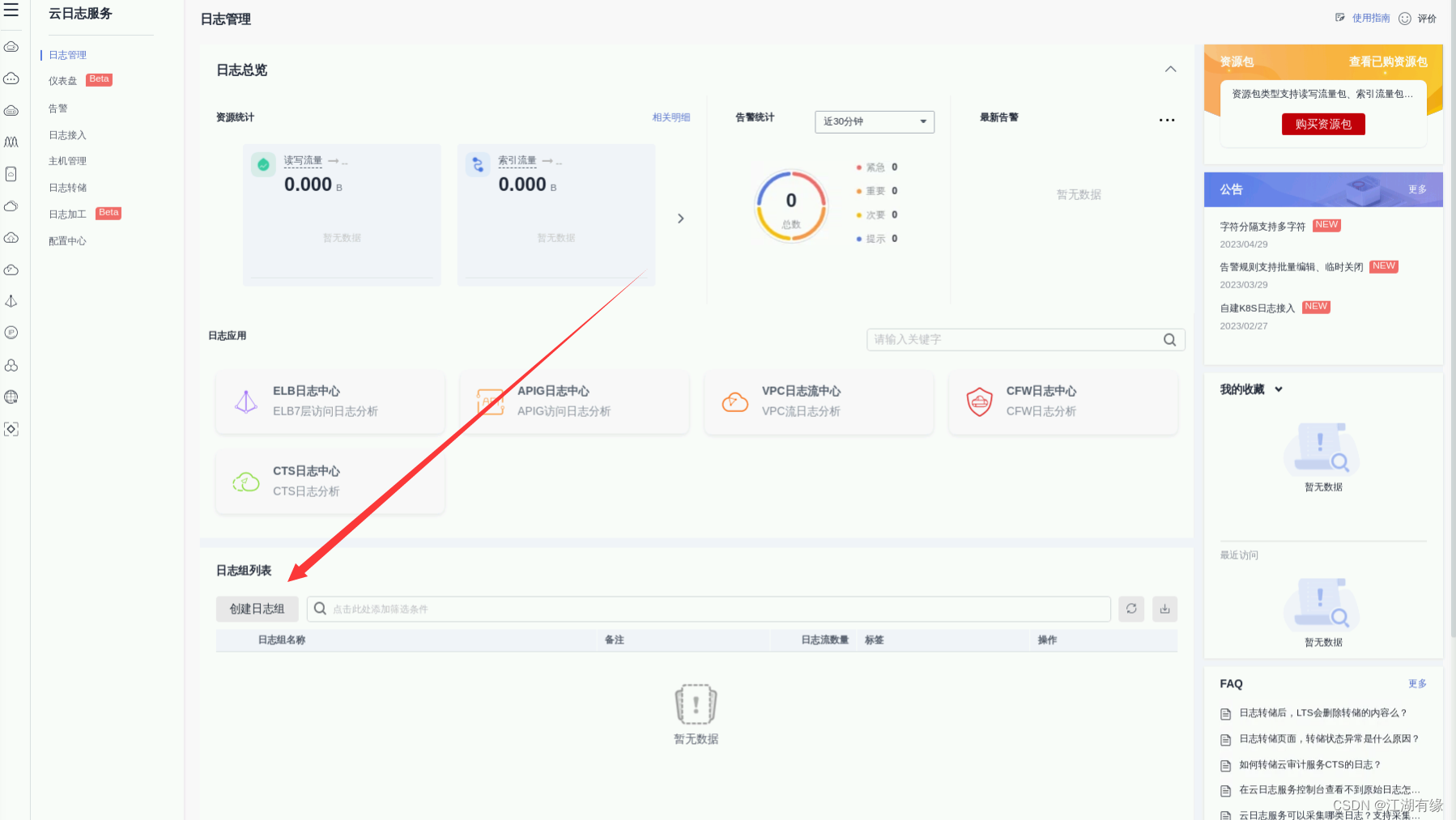Open FAQ about LTS deleting transferred content

(x=1323, y=713)
